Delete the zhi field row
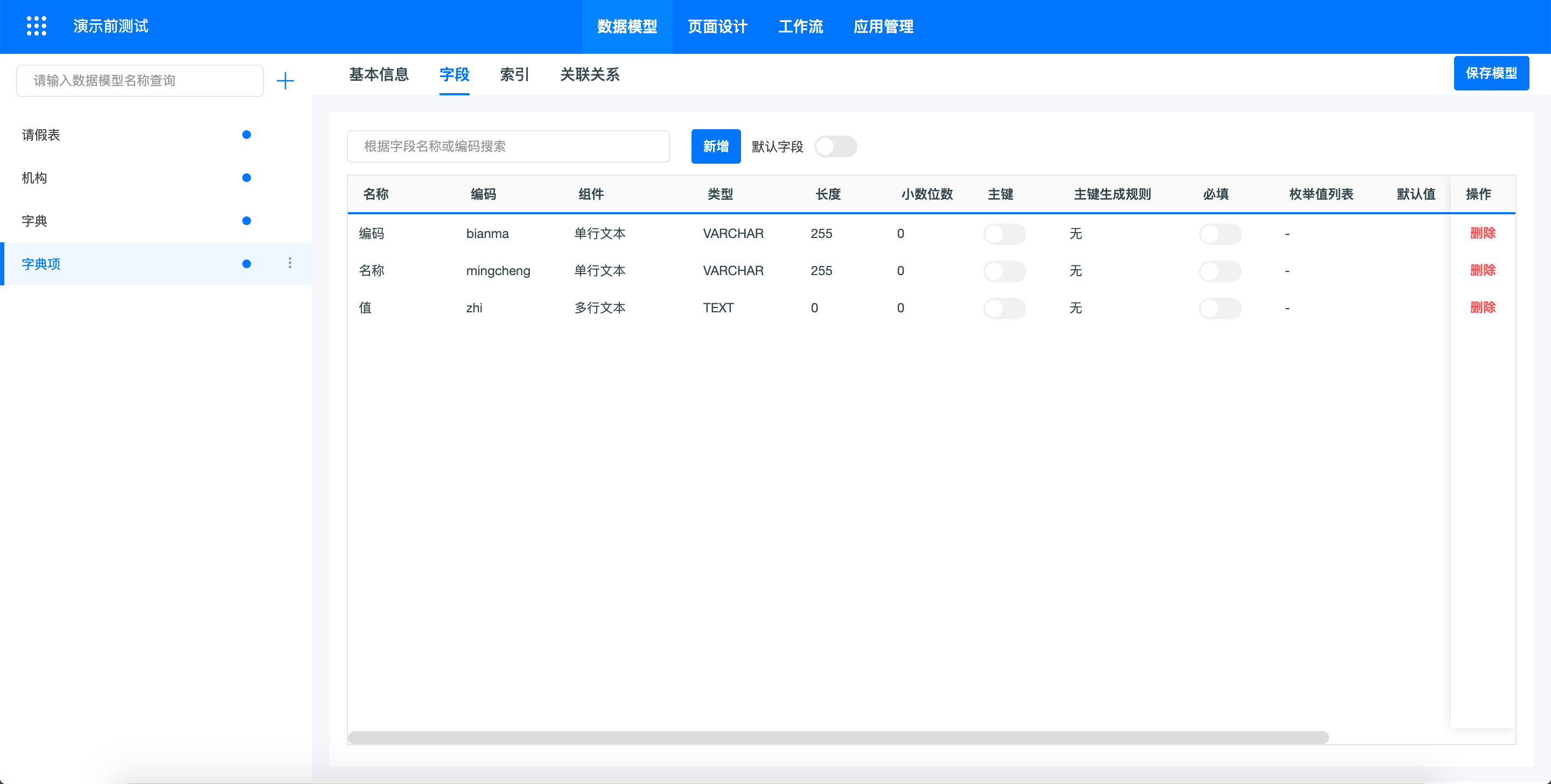1551x784 pixels. (1483, 307)
